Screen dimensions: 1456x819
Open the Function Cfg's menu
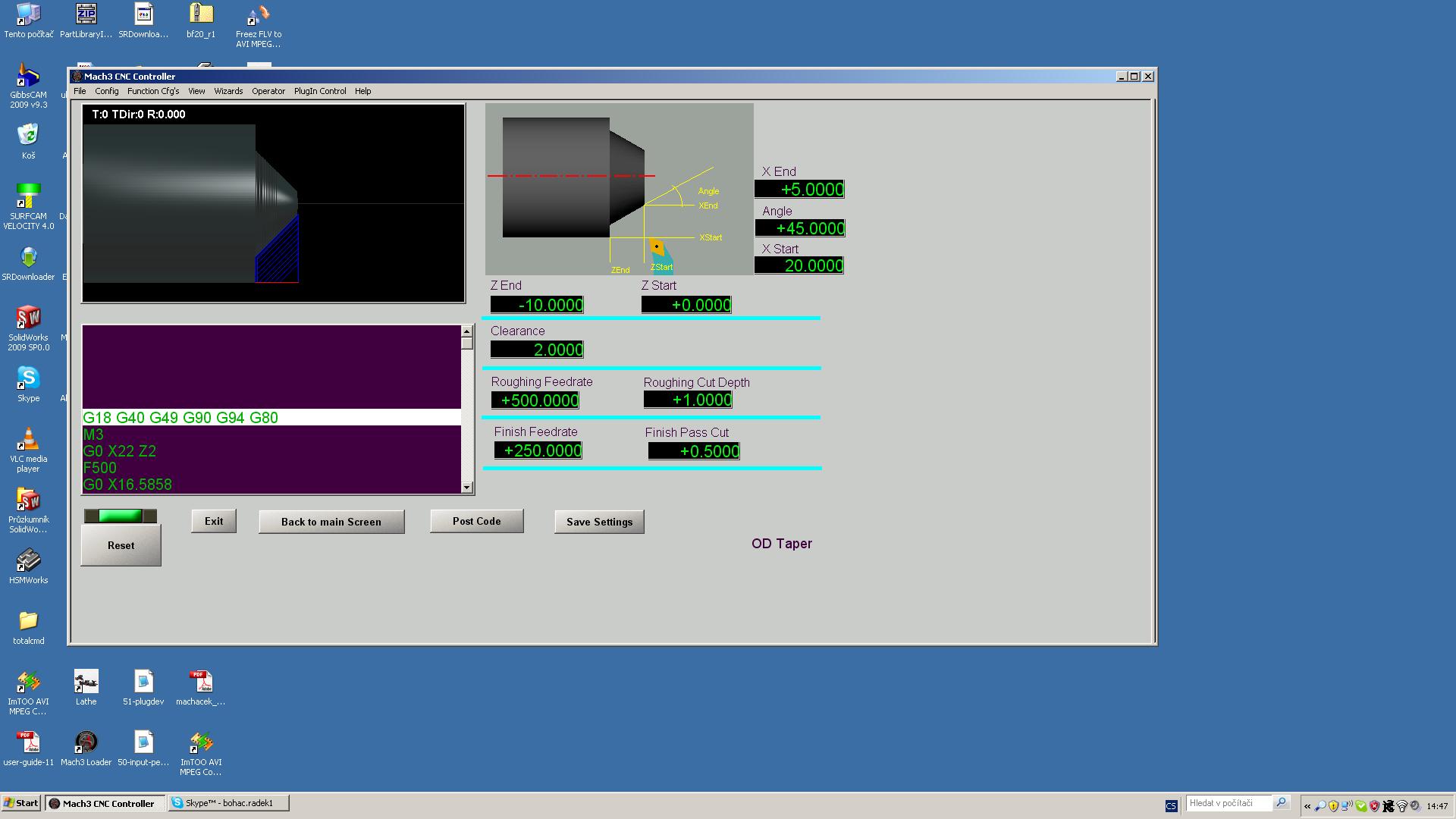click(x=153, y=91)
